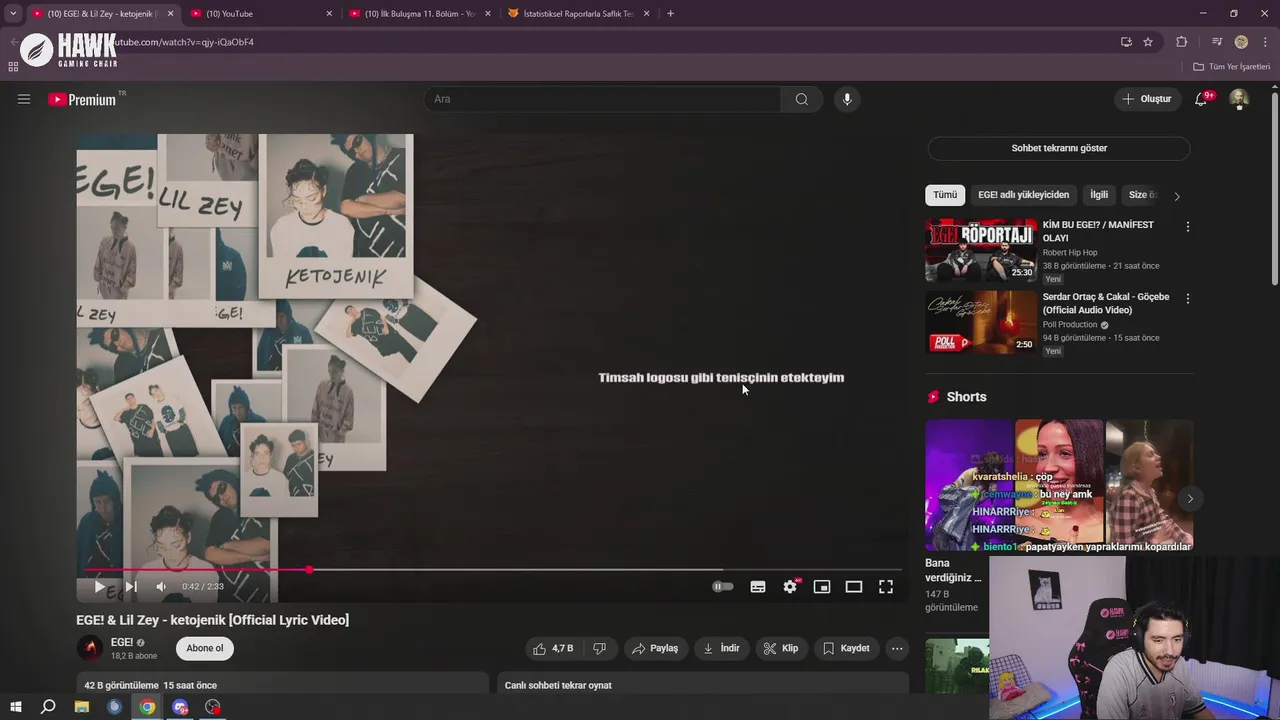The image size is (1280, 720).
Task: Open options for KİM BU EGE!? video
Action: coord(1188,227)
